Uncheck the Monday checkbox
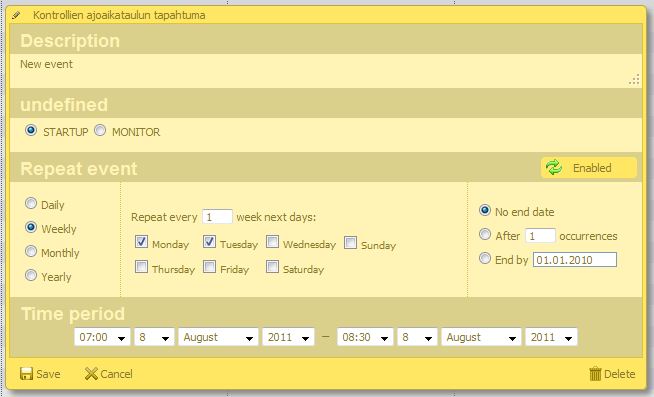 (x=141, y=242)
